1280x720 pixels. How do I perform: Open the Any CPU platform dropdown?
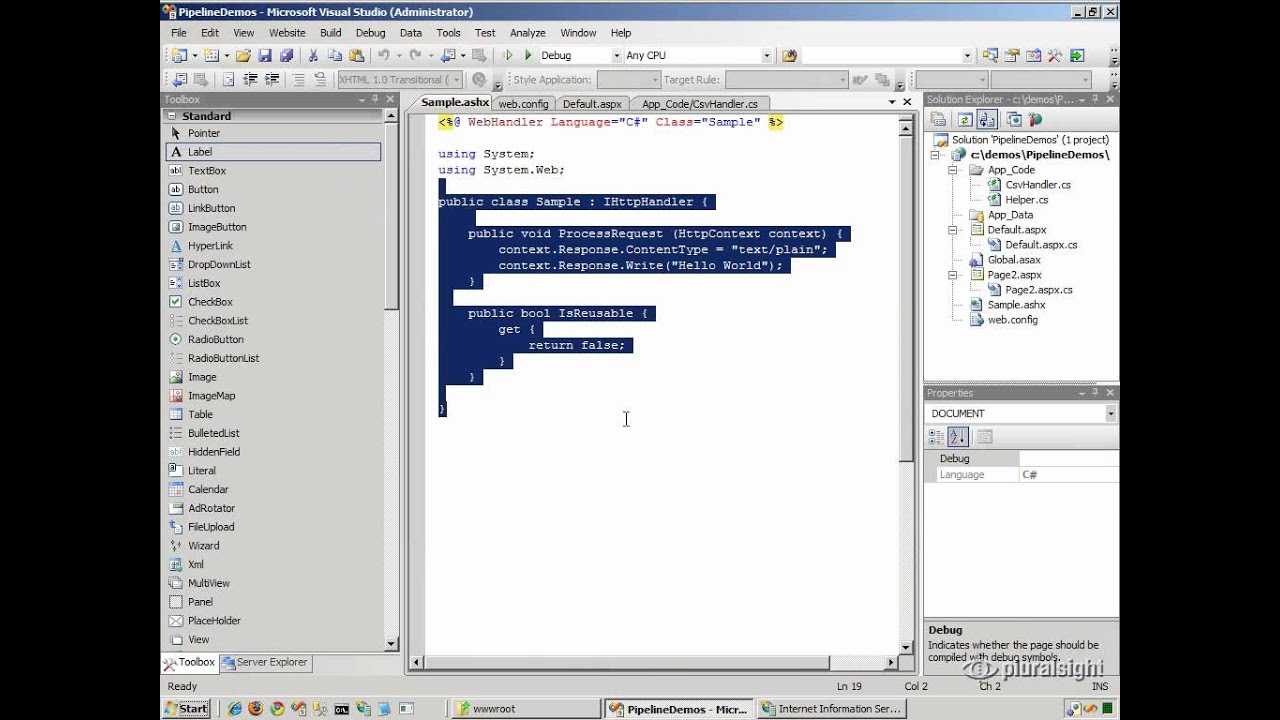click(767, 56)
